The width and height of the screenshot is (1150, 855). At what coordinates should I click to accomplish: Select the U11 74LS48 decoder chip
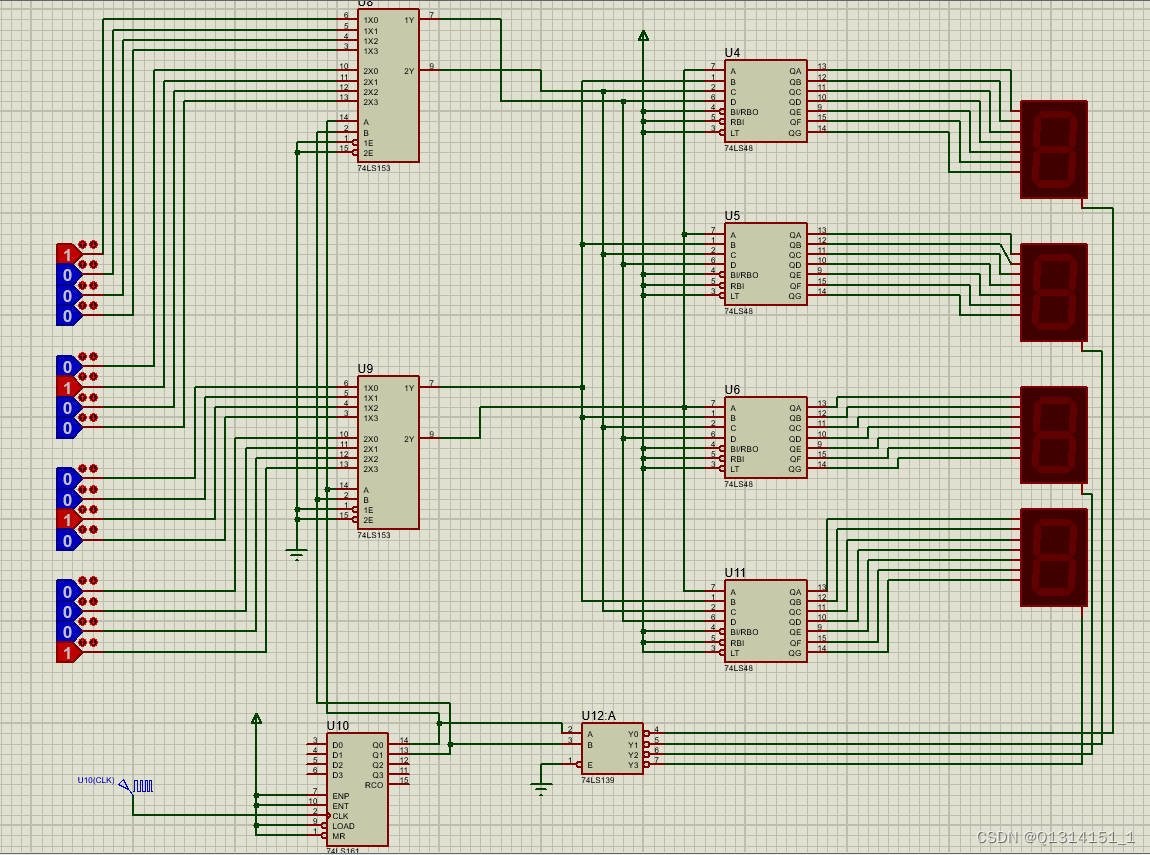pyautogui.click(x=766, y=621)
